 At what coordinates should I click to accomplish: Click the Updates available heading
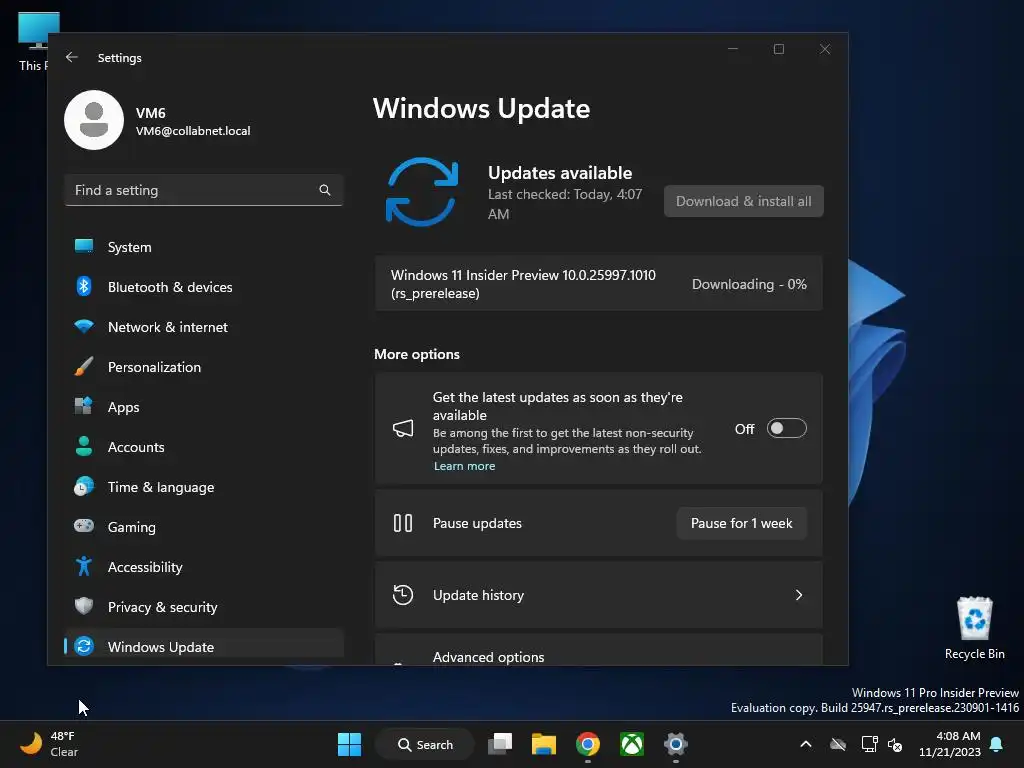[560, 172]
